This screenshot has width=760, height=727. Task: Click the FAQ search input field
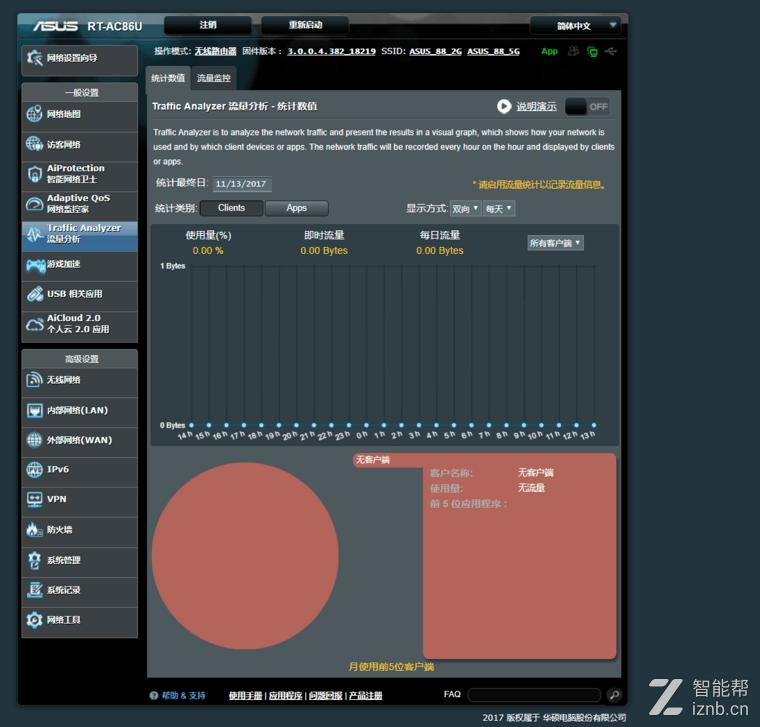534,695
